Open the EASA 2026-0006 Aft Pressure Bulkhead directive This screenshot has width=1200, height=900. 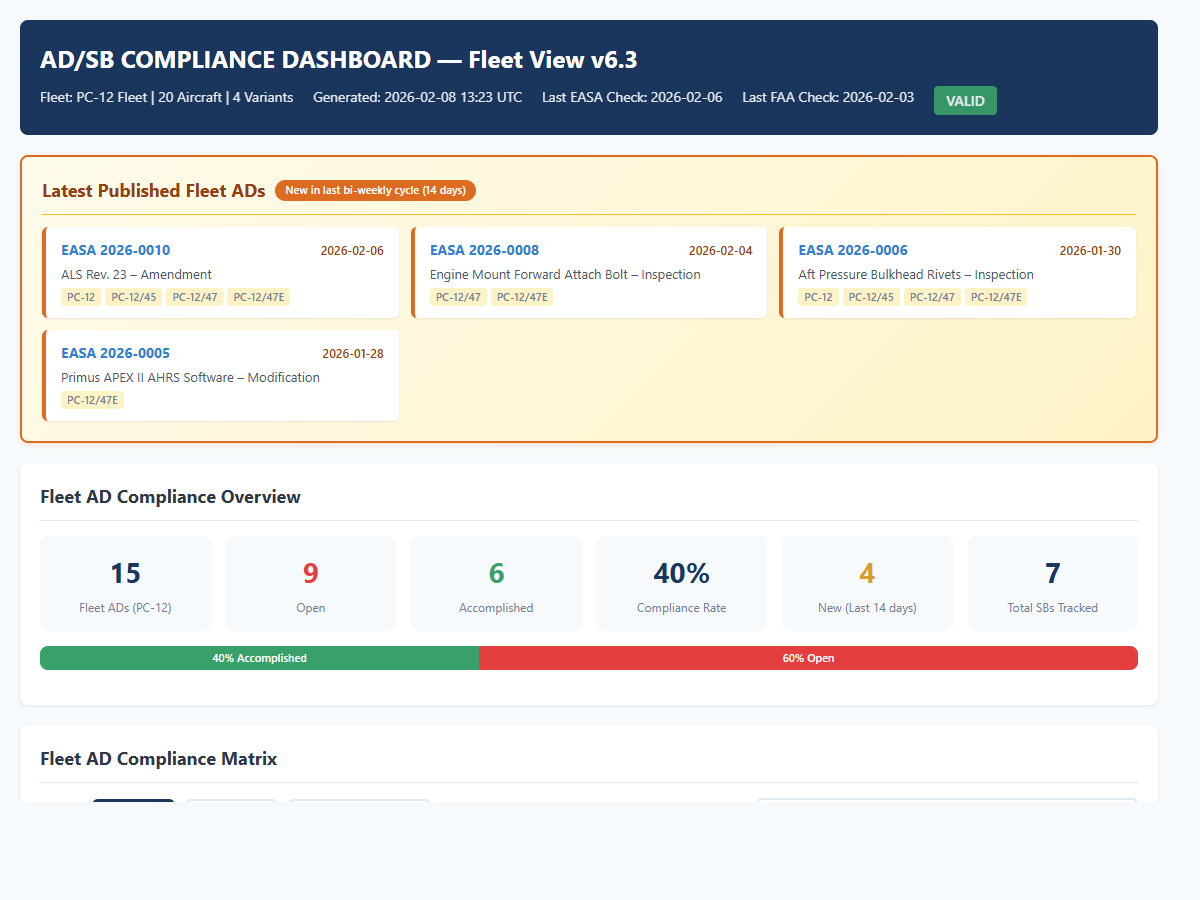(852, 250)
